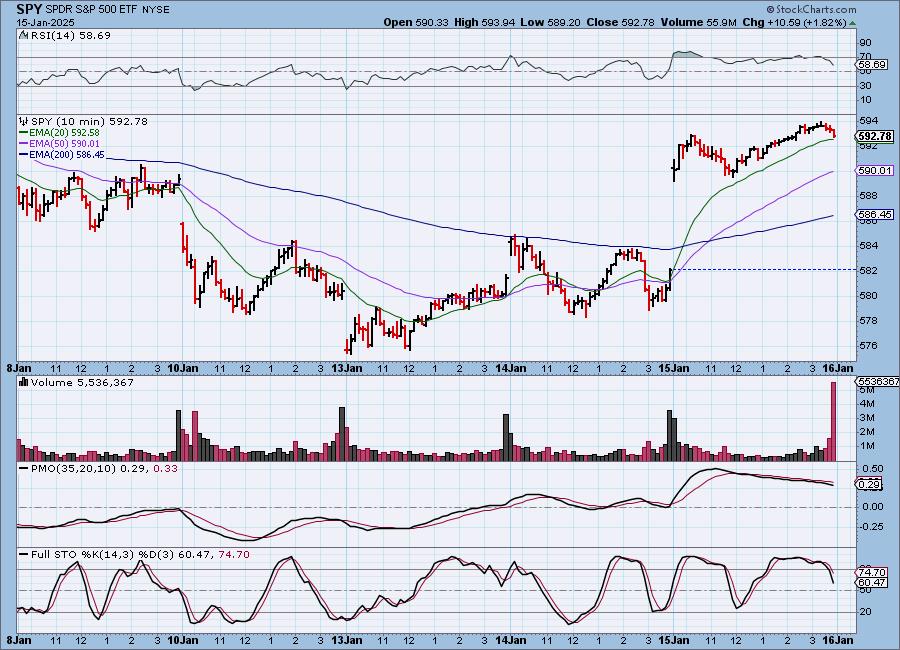900x650 pixels.
Task: Click the 58.69 RSI axis value tag
Action: tap(871, 65)
